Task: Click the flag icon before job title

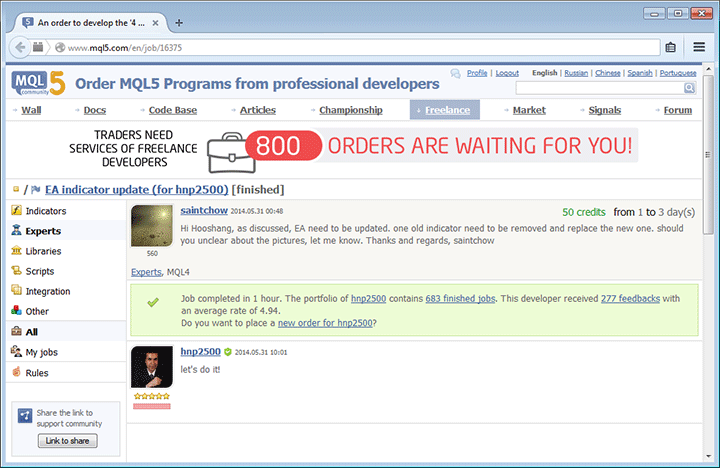Action: point(35,189)
